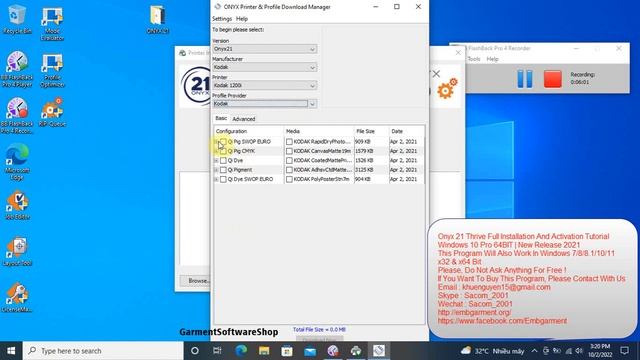
Task: Open the Job Editor desktop shortcut
Action: click(17, 205)
